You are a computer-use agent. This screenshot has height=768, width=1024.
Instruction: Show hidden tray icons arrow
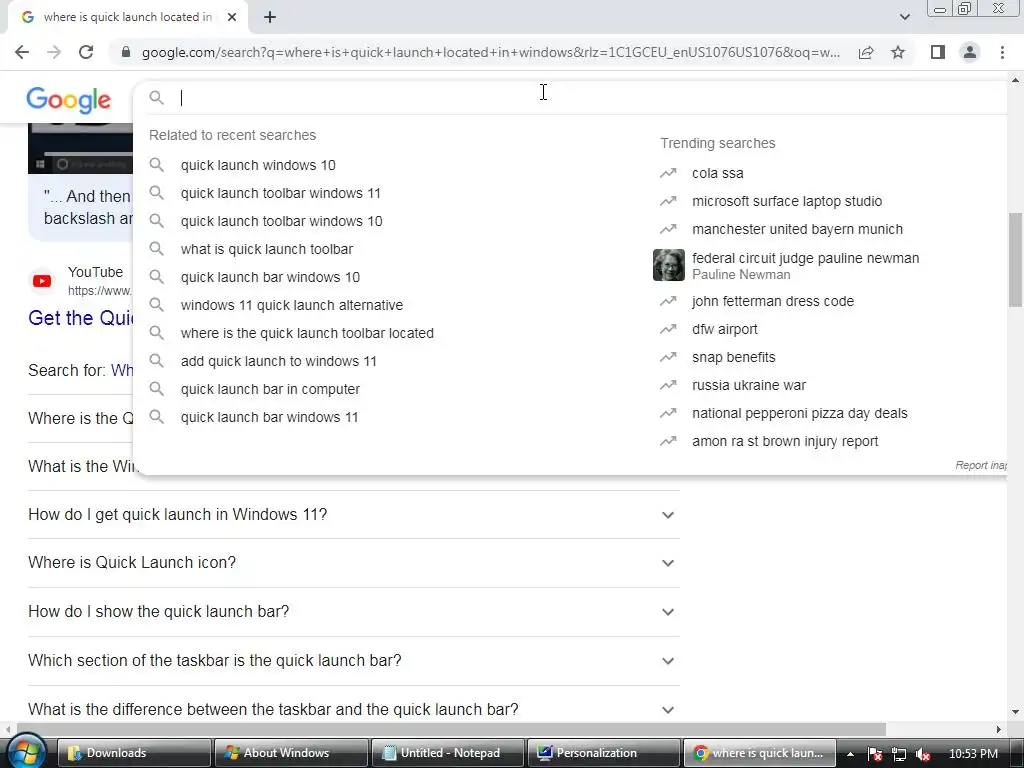point(850,754)
